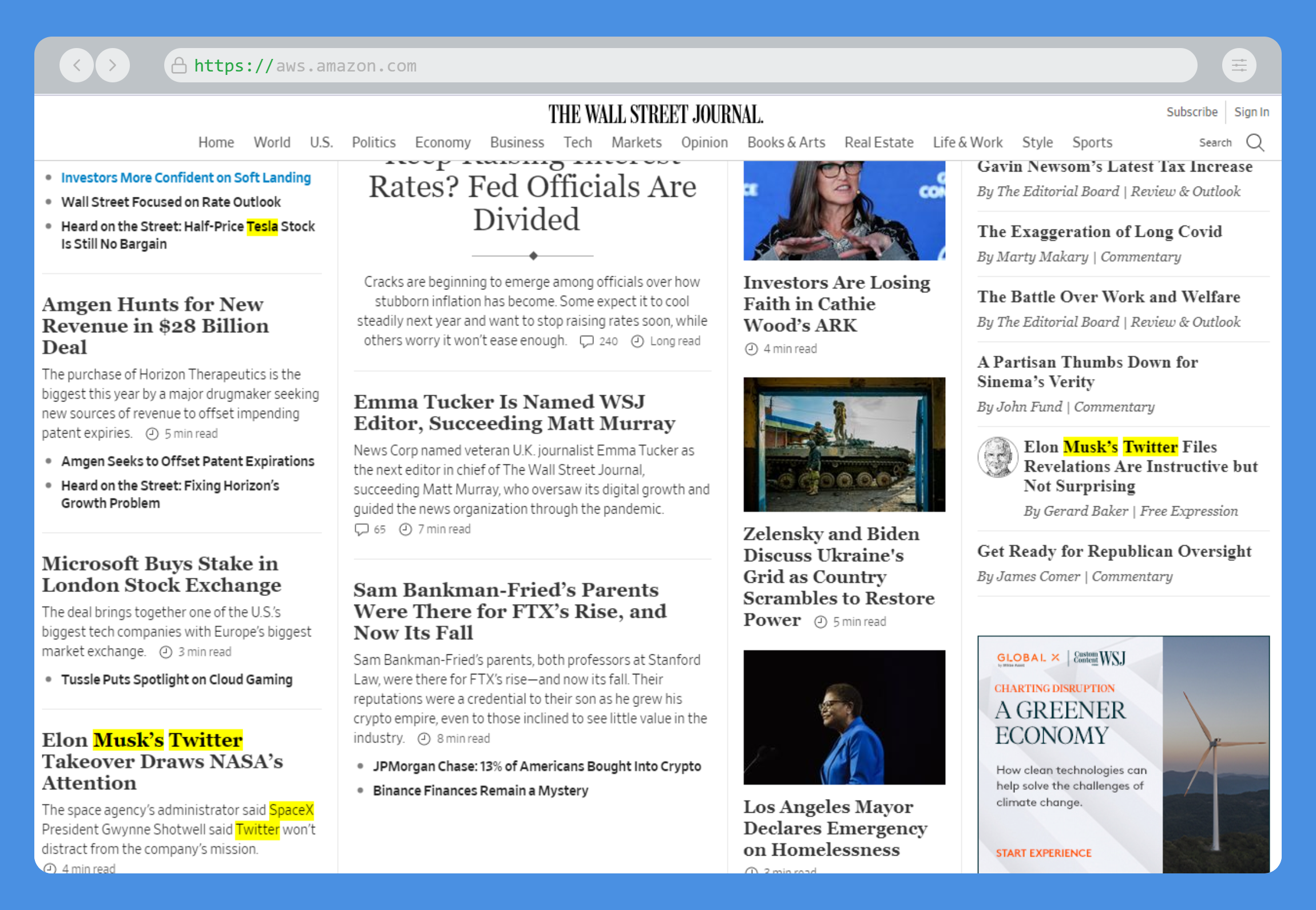Open 'The Exaggeration of Long Covid' opinion
Viewport: 1316px width, 910px height.
[1099, 232]
